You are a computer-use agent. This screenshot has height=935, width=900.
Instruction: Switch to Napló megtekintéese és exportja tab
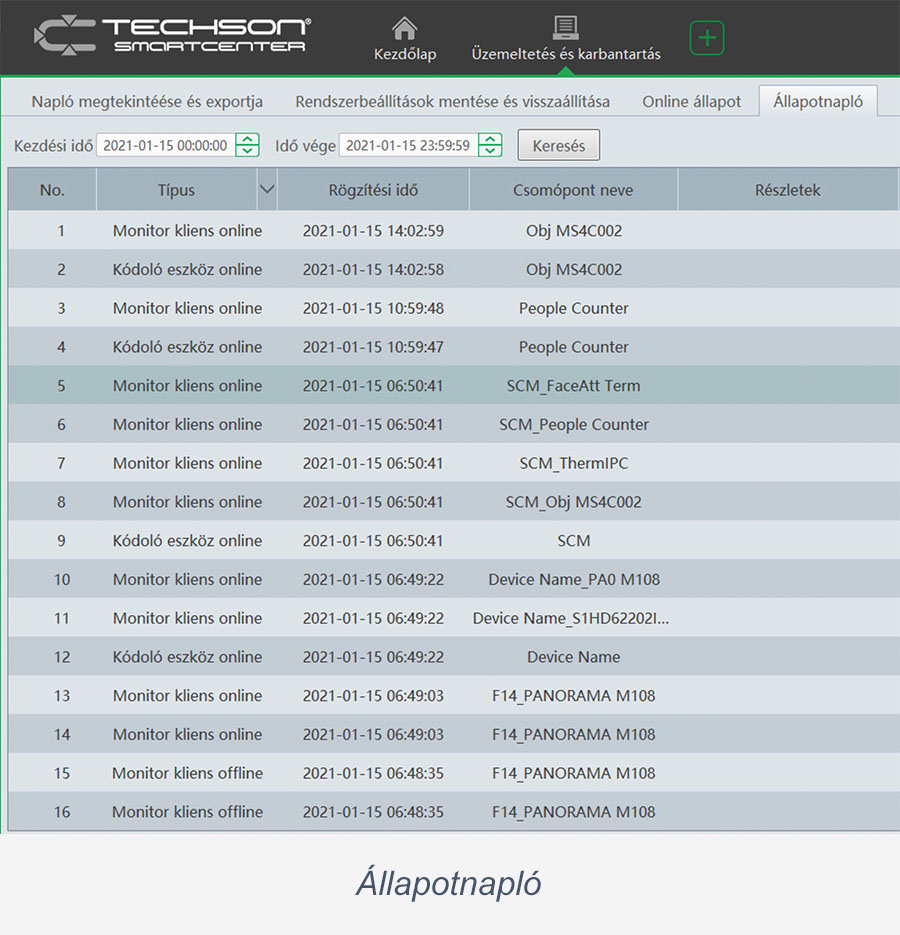(x=147, y=102)
